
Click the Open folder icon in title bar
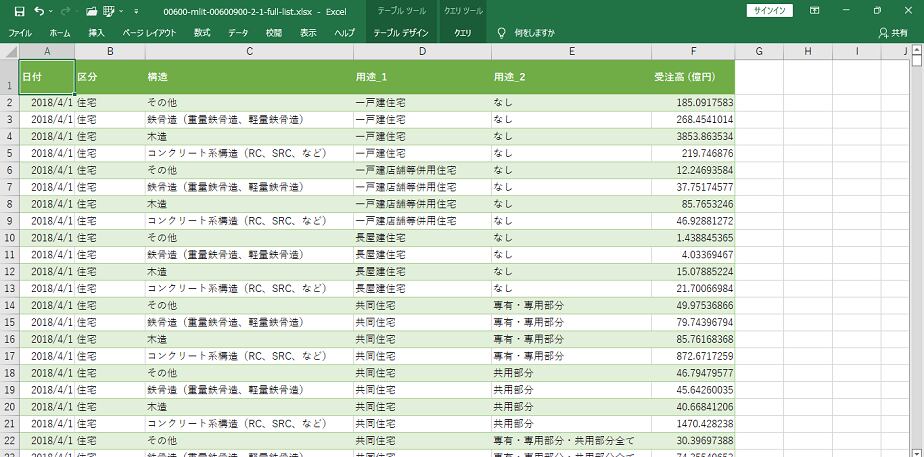(92, 11)
